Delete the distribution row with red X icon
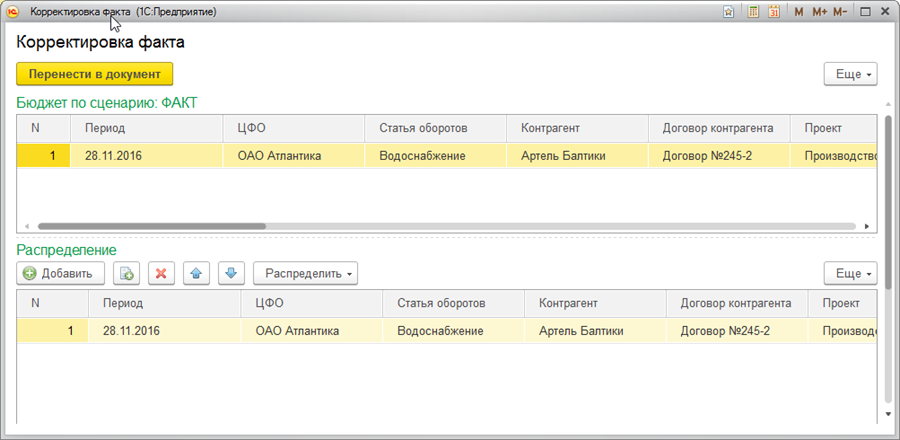Screen dimensions: 900x440 [161, 273]
